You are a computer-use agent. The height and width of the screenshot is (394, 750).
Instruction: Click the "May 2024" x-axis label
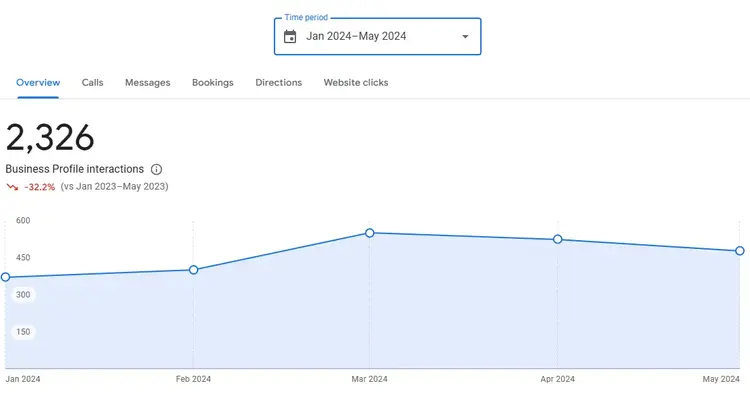(721, 379)
